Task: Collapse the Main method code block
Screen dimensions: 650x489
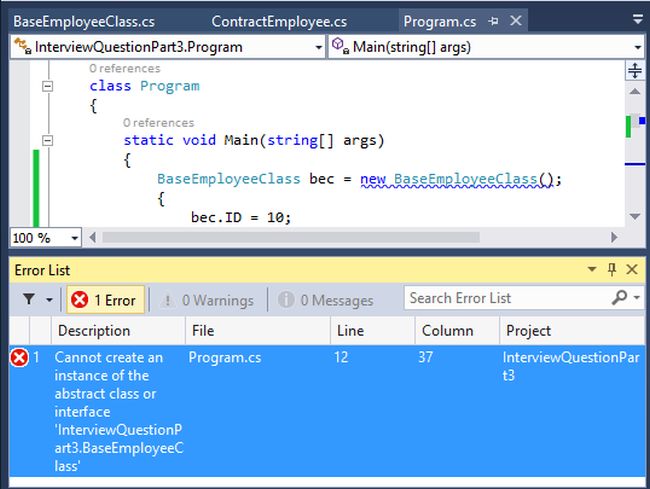Action: pyautogui.click(x=48, y=140)
